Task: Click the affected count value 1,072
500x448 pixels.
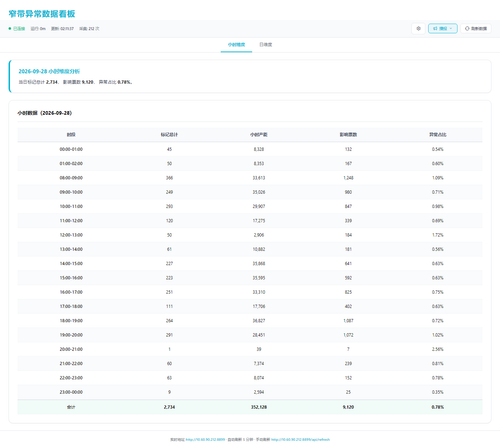Action: tap(348, 335)
